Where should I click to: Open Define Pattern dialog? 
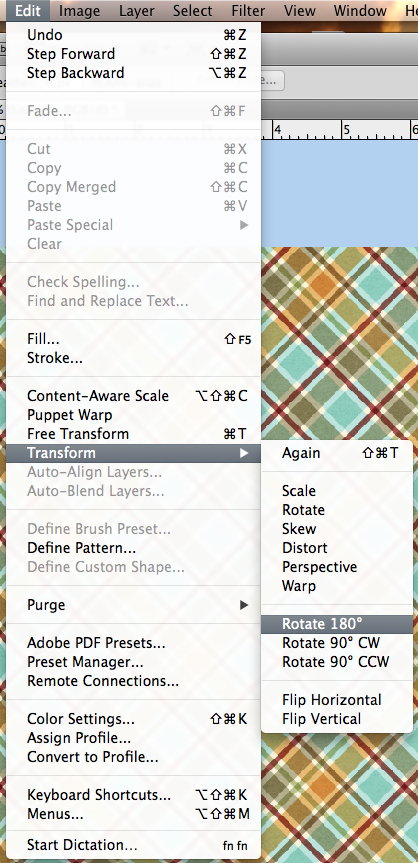(133, 548)
